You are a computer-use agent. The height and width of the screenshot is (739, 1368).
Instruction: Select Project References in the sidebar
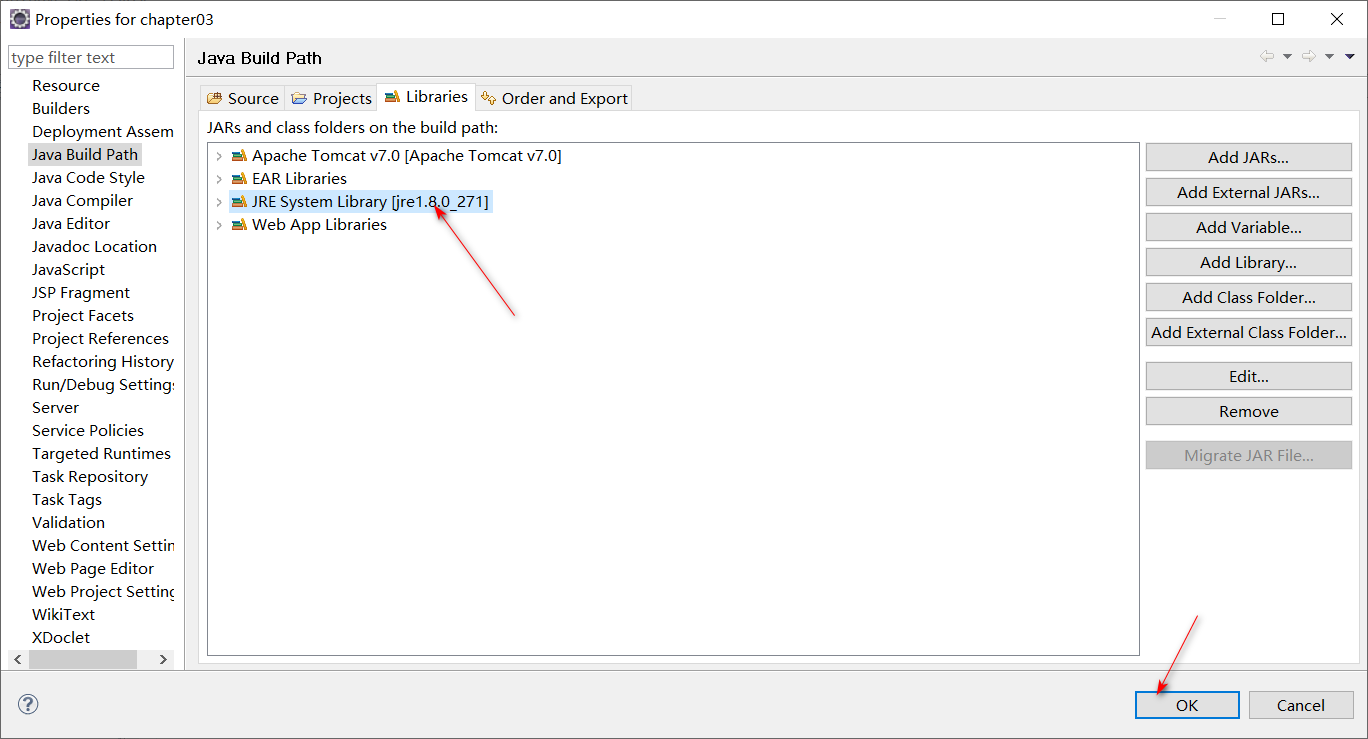100,339
